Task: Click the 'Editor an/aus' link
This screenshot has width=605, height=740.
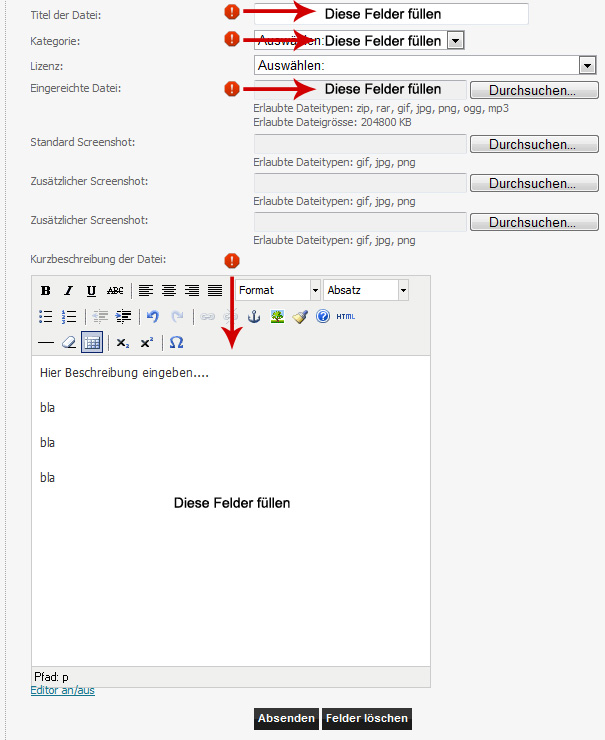Action: pos(63,690)
